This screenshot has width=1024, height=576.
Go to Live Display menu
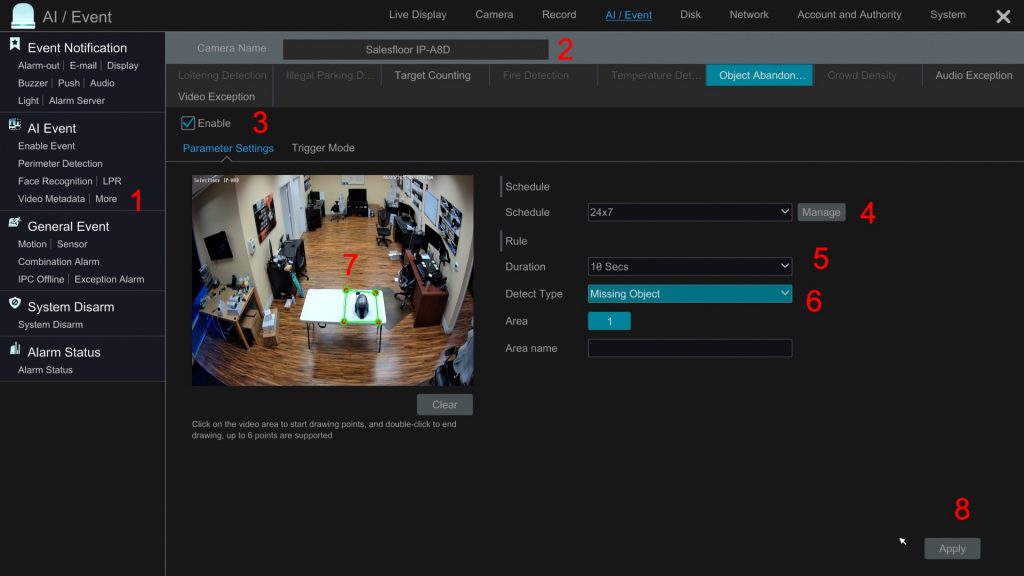coord(417,15)
